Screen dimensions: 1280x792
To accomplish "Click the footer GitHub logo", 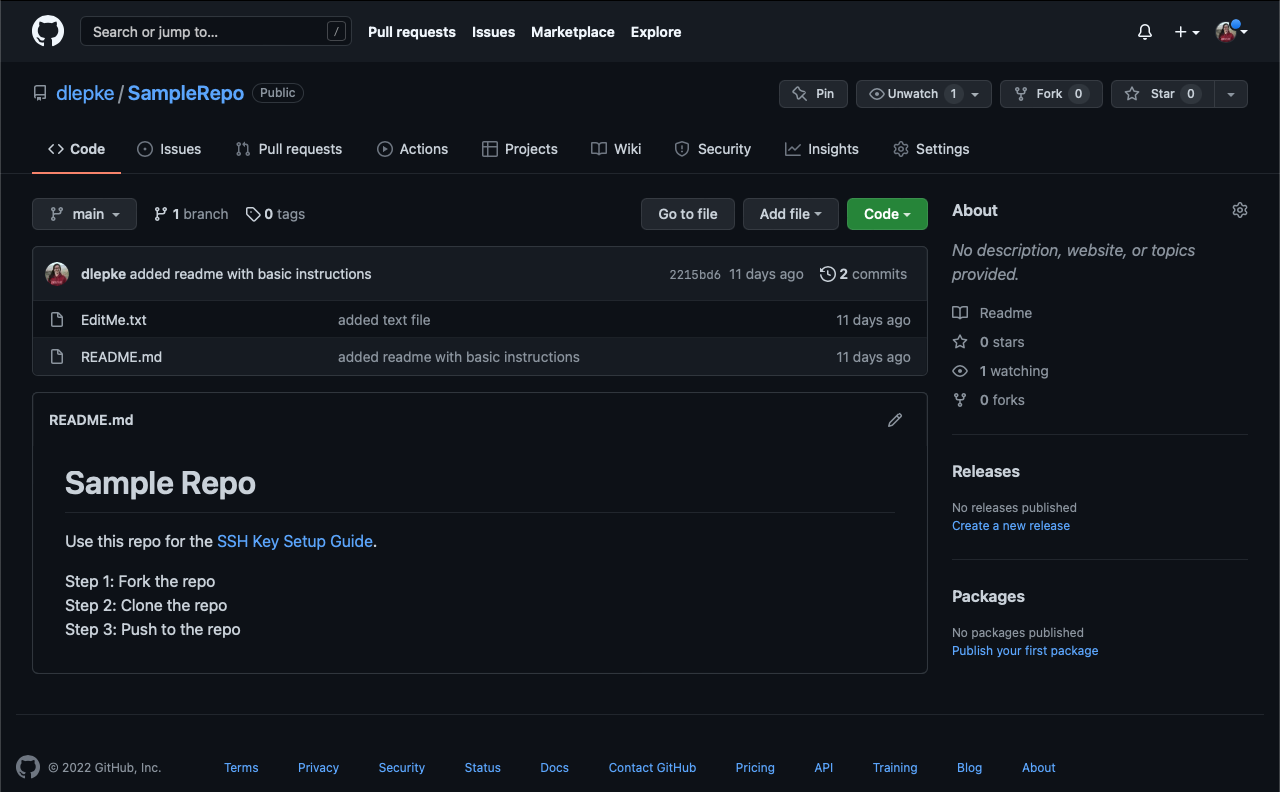I will tap(28, 767).
